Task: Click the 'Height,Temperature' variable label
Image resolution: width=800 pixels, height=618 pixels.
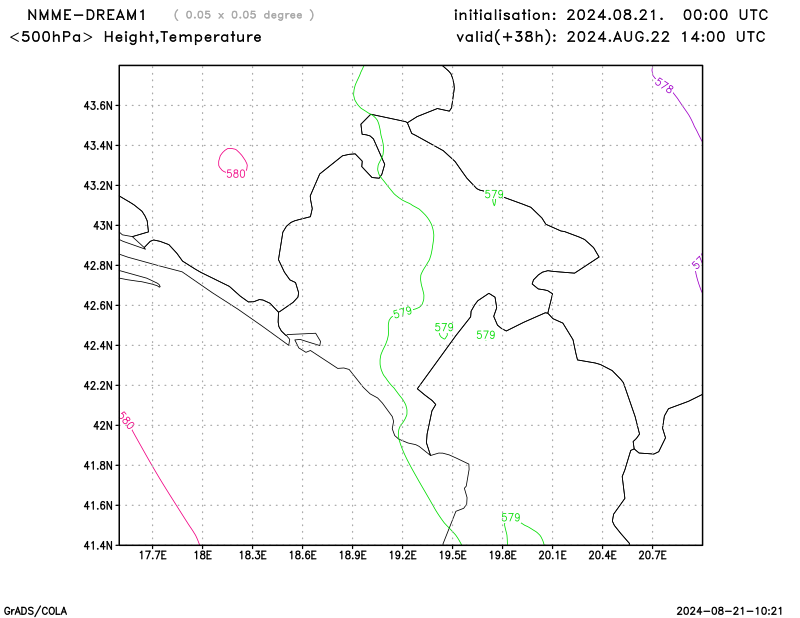Action: (183, 37)
